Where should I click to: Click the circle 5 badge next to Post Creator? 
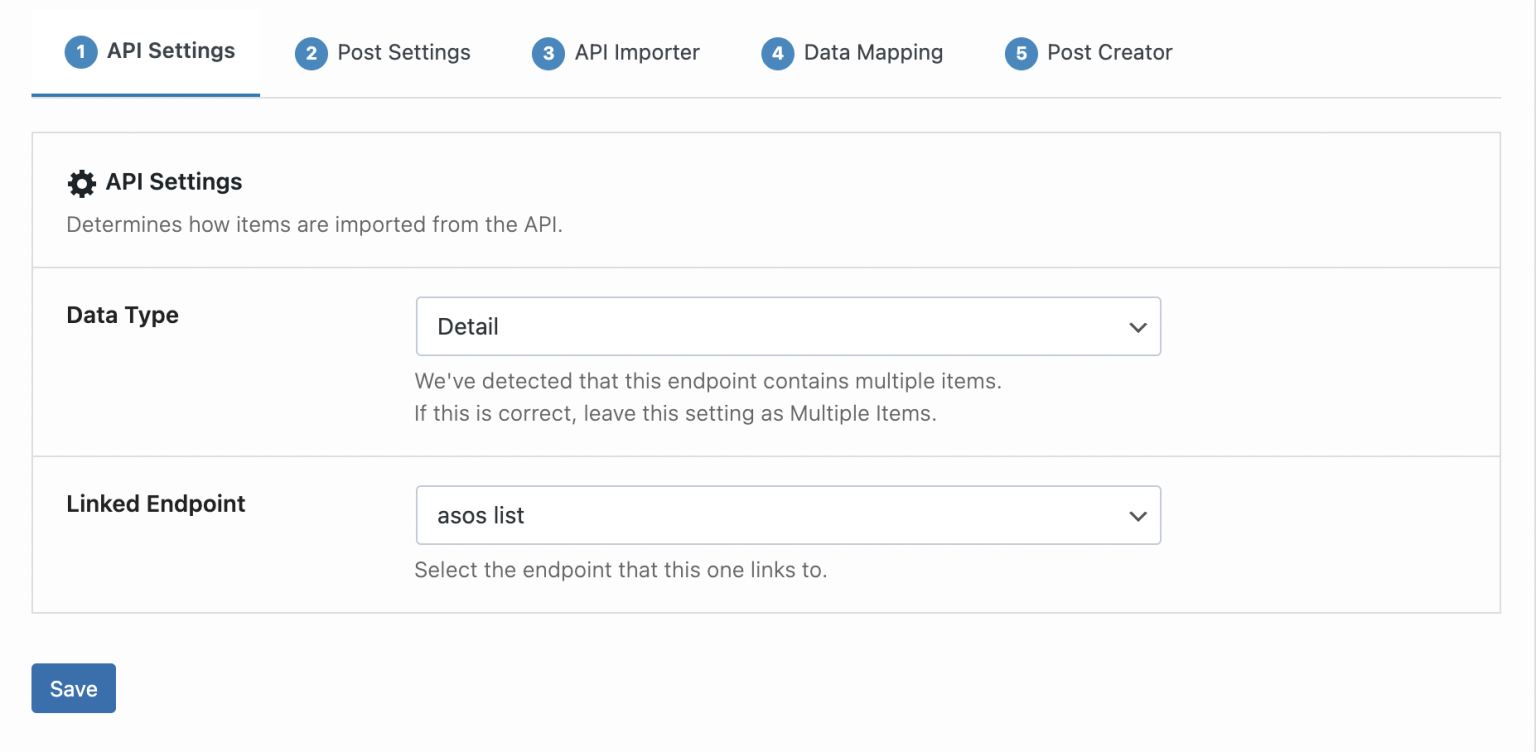[1021, 53]
